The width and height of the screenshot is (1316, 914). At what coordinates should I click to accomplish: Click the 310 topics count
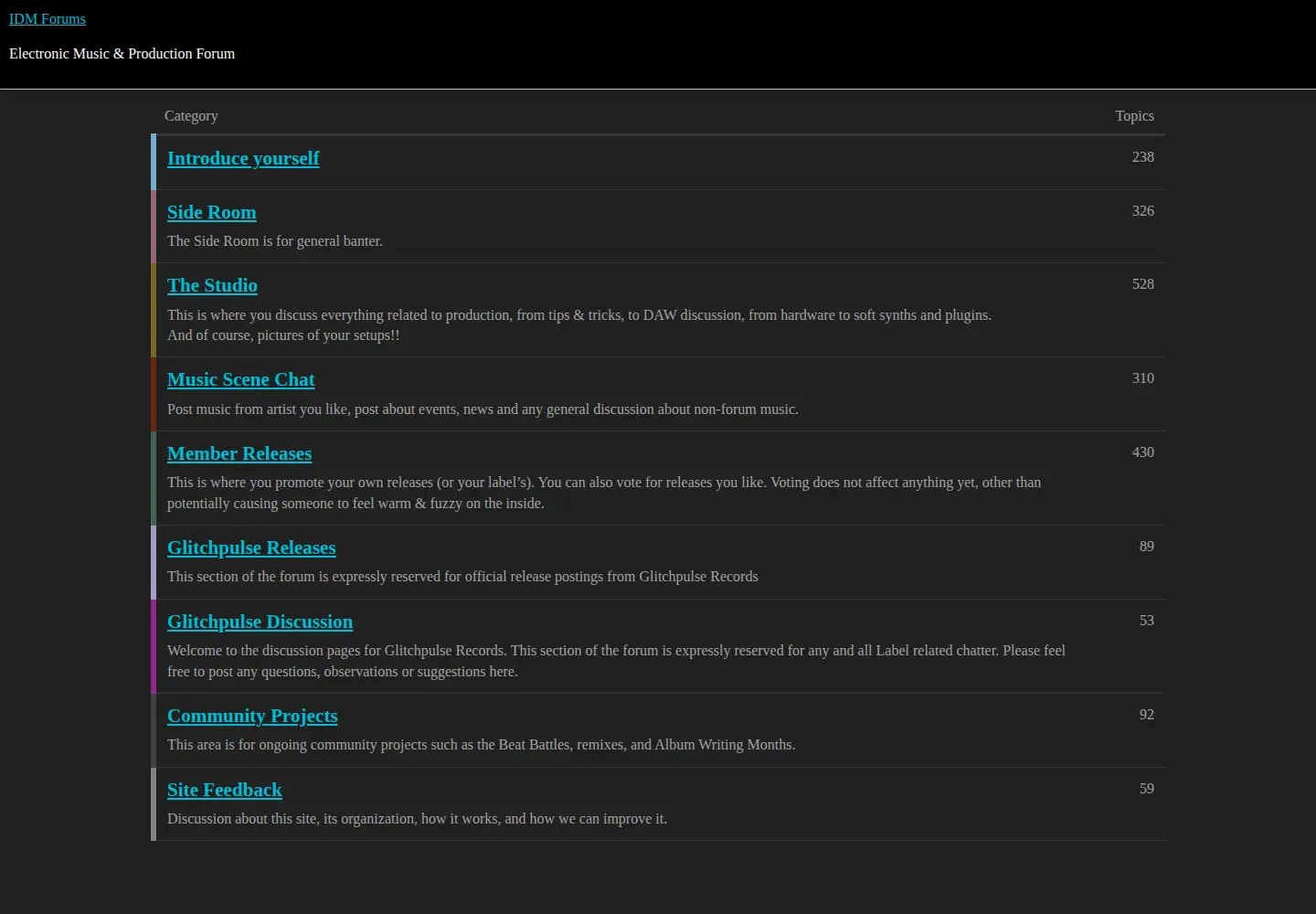(1143, 378)
